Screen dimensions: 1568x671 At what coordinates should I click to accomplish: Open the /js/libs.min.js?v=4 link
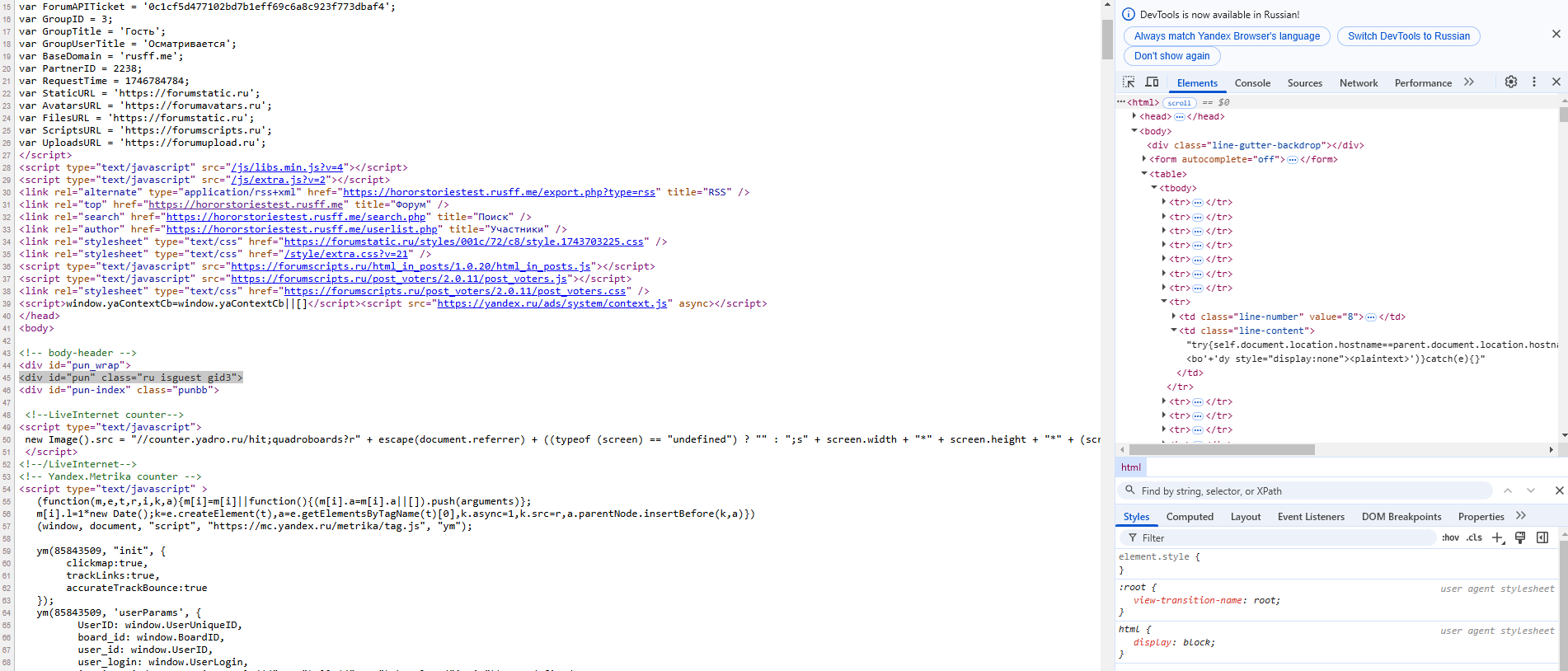pos(287,167)
